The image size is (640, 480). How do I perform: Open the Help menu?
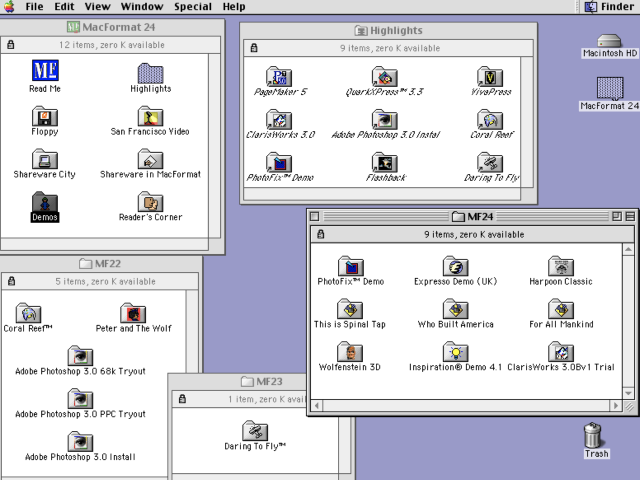click(x=234, y=7)
